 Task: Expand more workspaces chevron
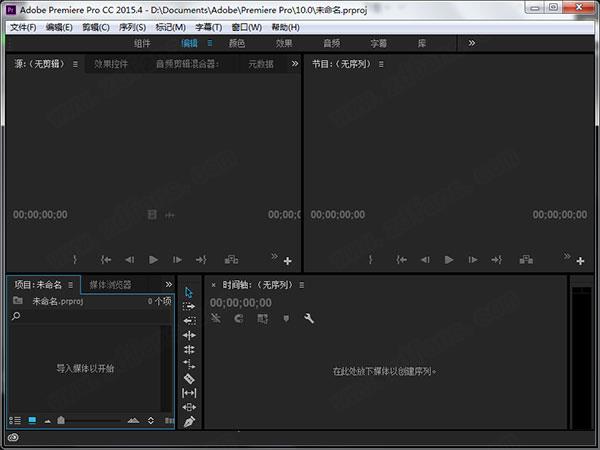[x=472, y=43]
